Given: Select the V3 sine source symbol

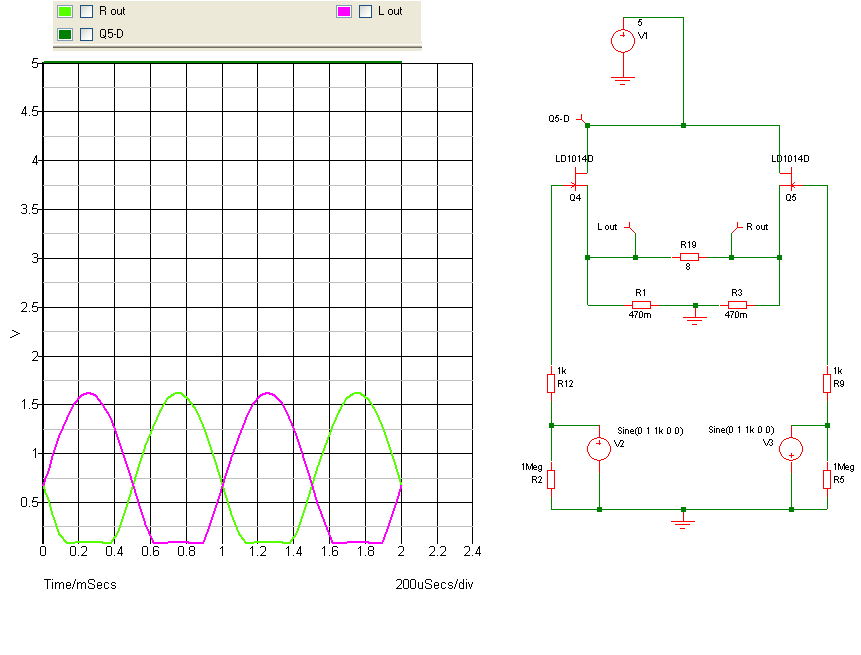Looking at the screenshot, I should [791, 449].
